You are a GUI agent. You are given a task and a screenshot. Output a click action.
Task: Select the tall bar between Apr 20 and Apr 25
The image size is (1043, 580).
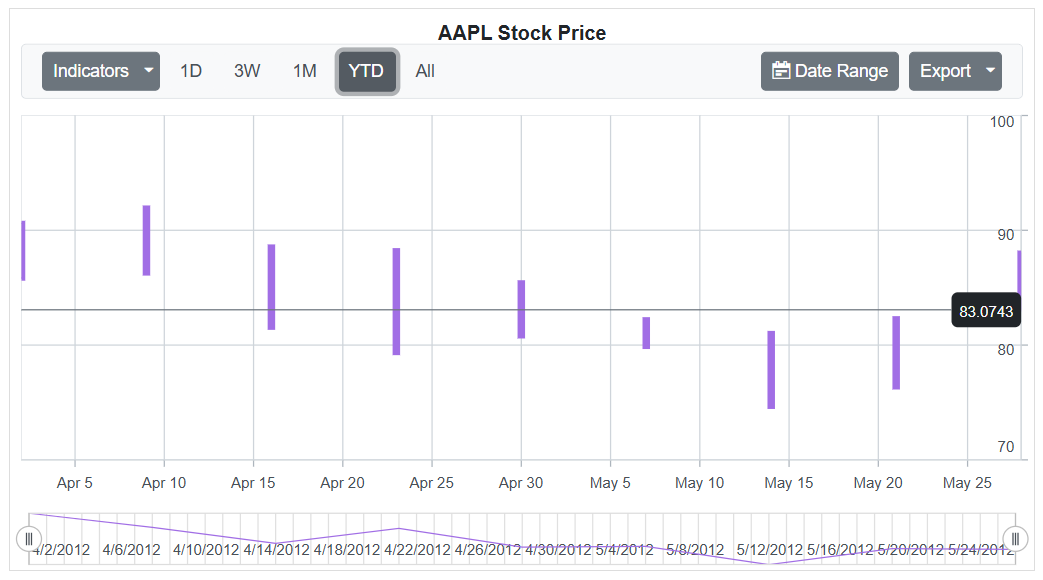[396, 301]
